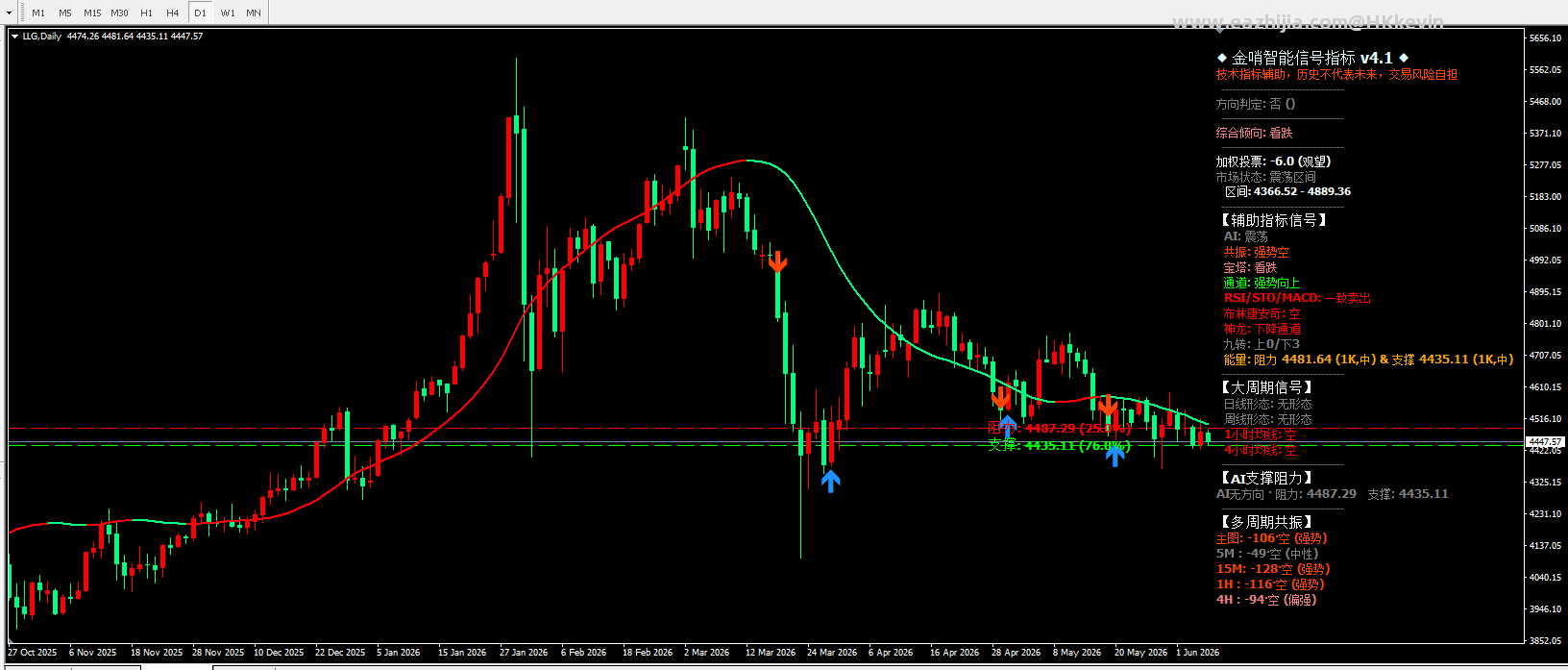Click the current price tag 4447.57 on axis
The height and width of the screenshot is (670, 1568).
1545,442
